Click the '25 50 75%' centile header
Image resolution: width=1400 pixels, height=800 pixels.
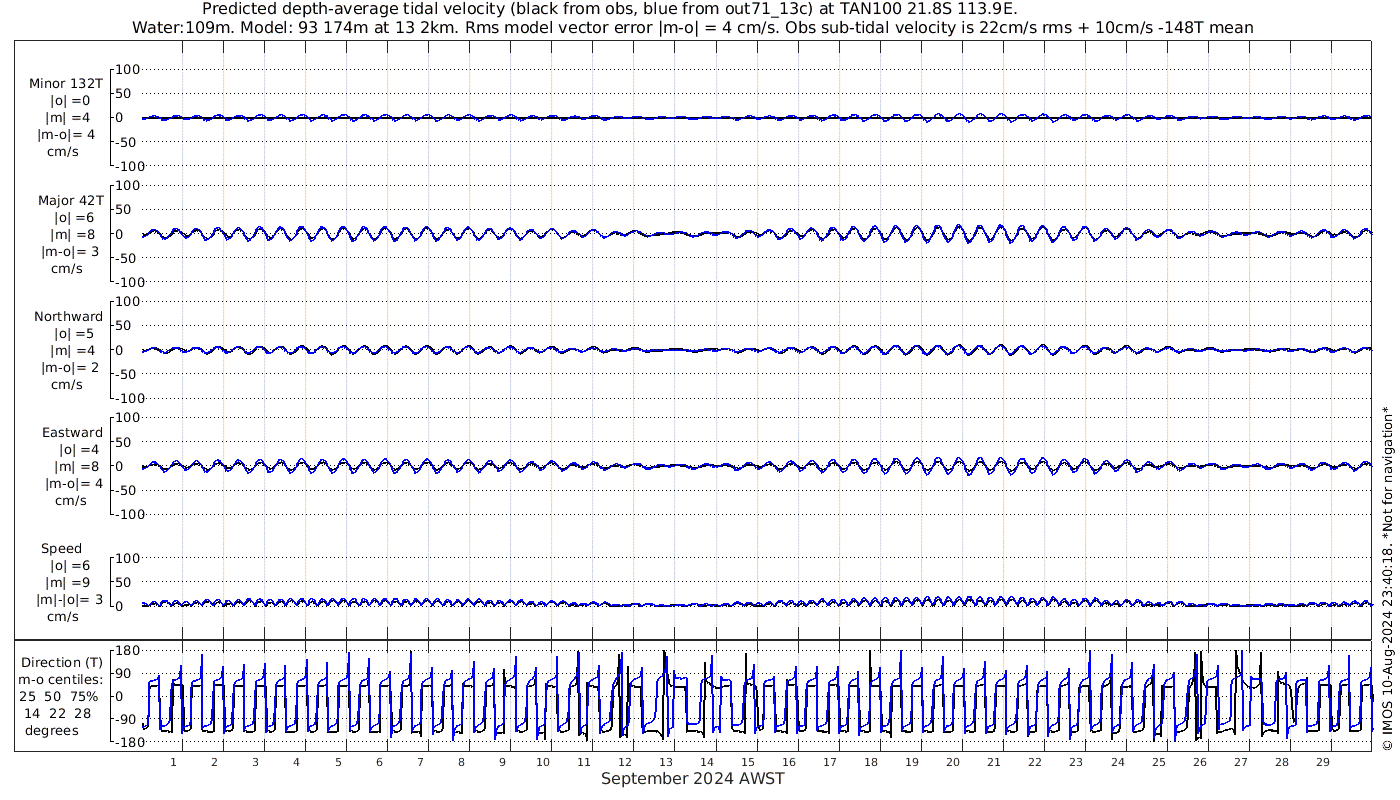(x=58, y=696)
